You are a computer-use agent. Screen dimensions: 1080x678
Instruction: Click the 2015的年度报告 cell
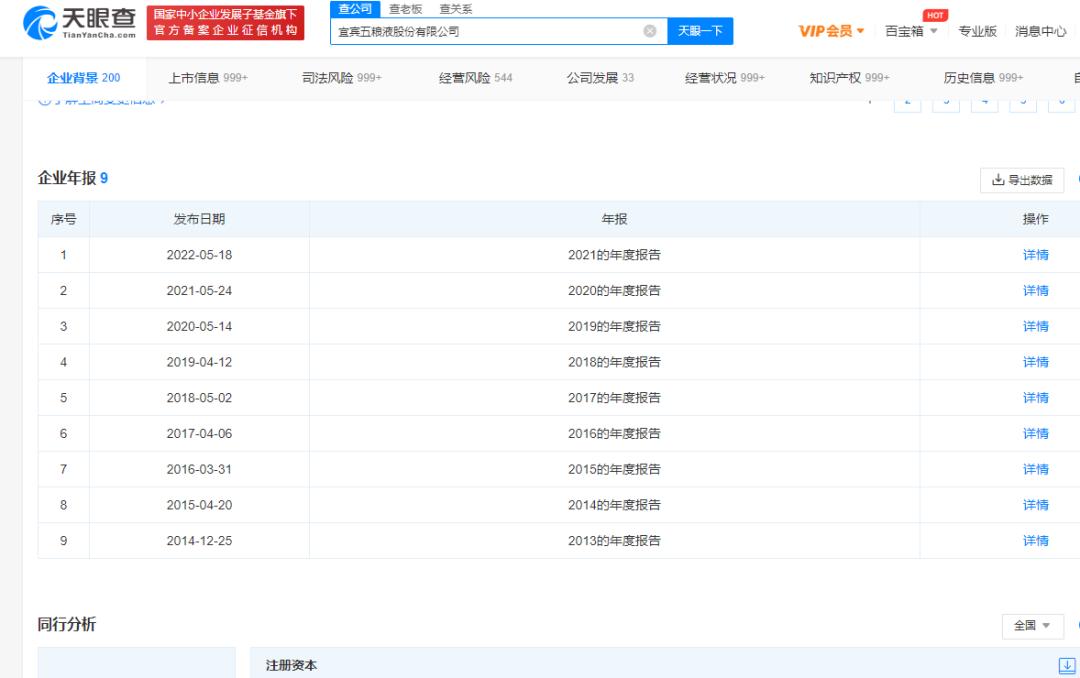click(614, 469)
